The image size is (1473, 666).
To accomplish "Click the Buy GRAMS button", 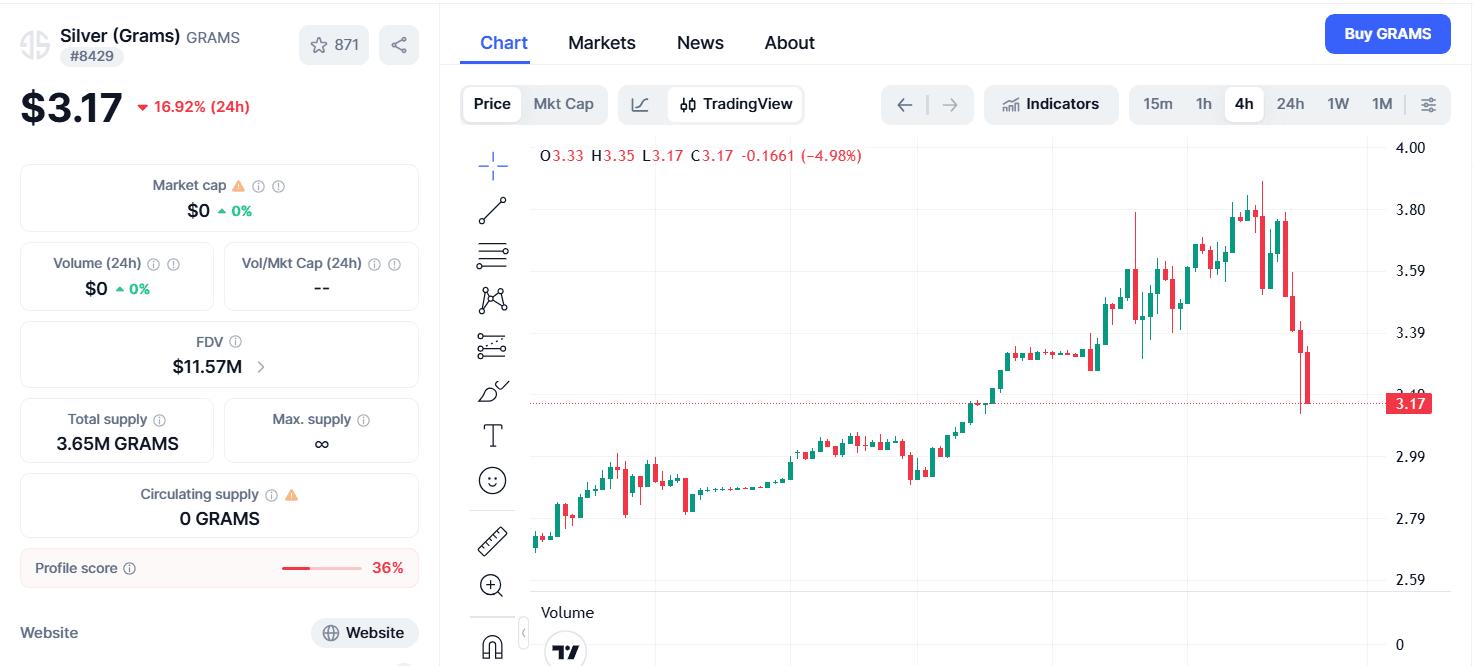I will 1387,34.
